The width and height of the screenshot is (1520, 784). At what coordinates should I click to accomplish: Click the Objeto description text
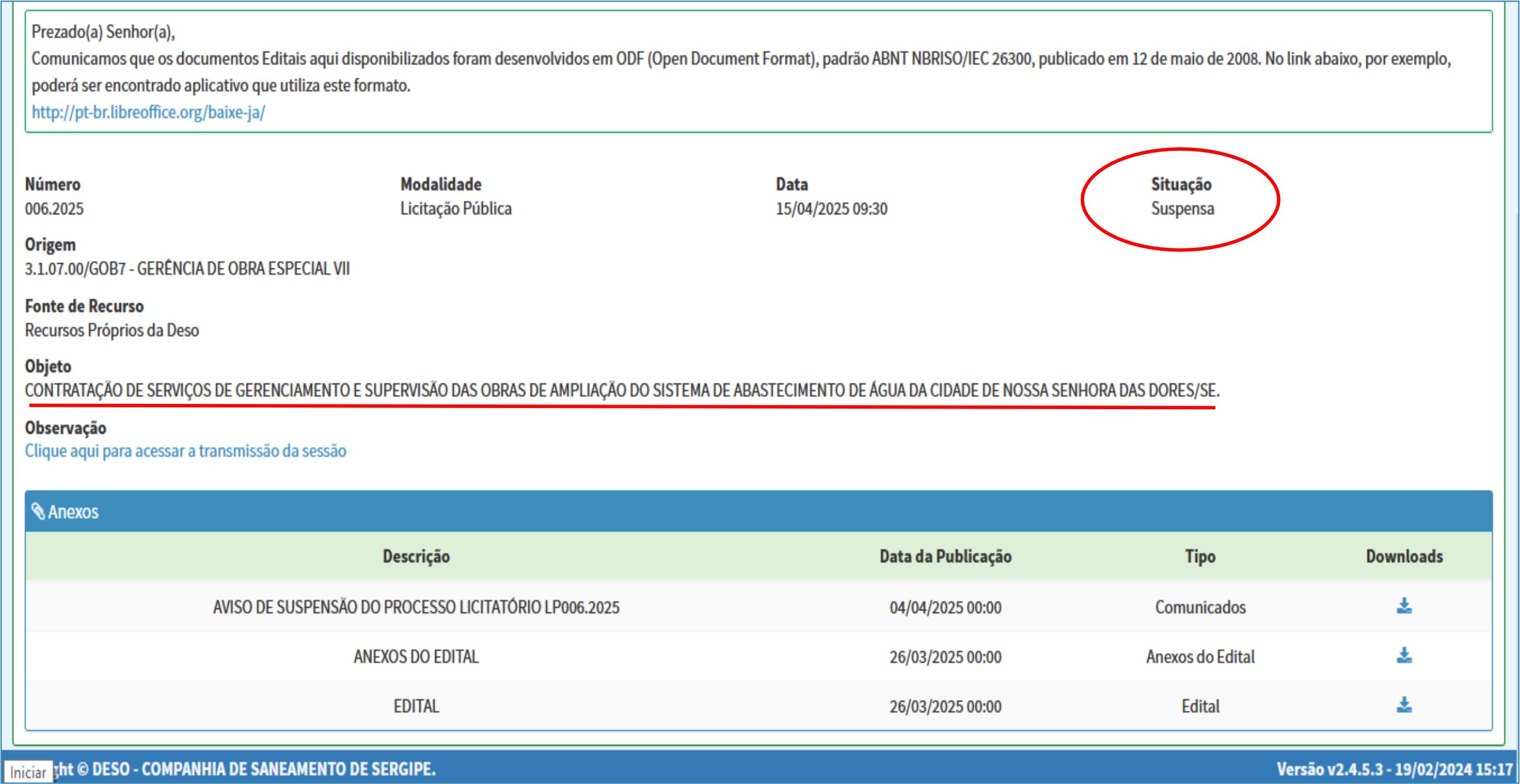(x=622, y=391)
